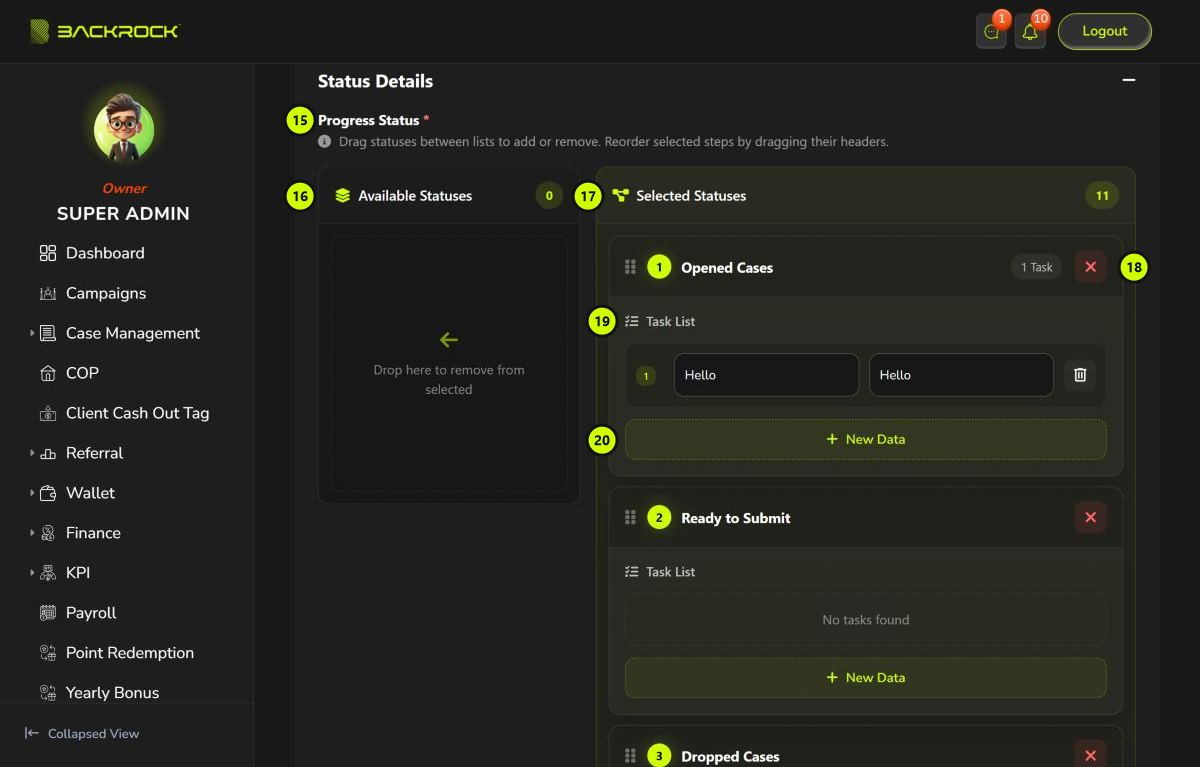
Task: Click the drag handle of Opened Cases
Action: 630,267
